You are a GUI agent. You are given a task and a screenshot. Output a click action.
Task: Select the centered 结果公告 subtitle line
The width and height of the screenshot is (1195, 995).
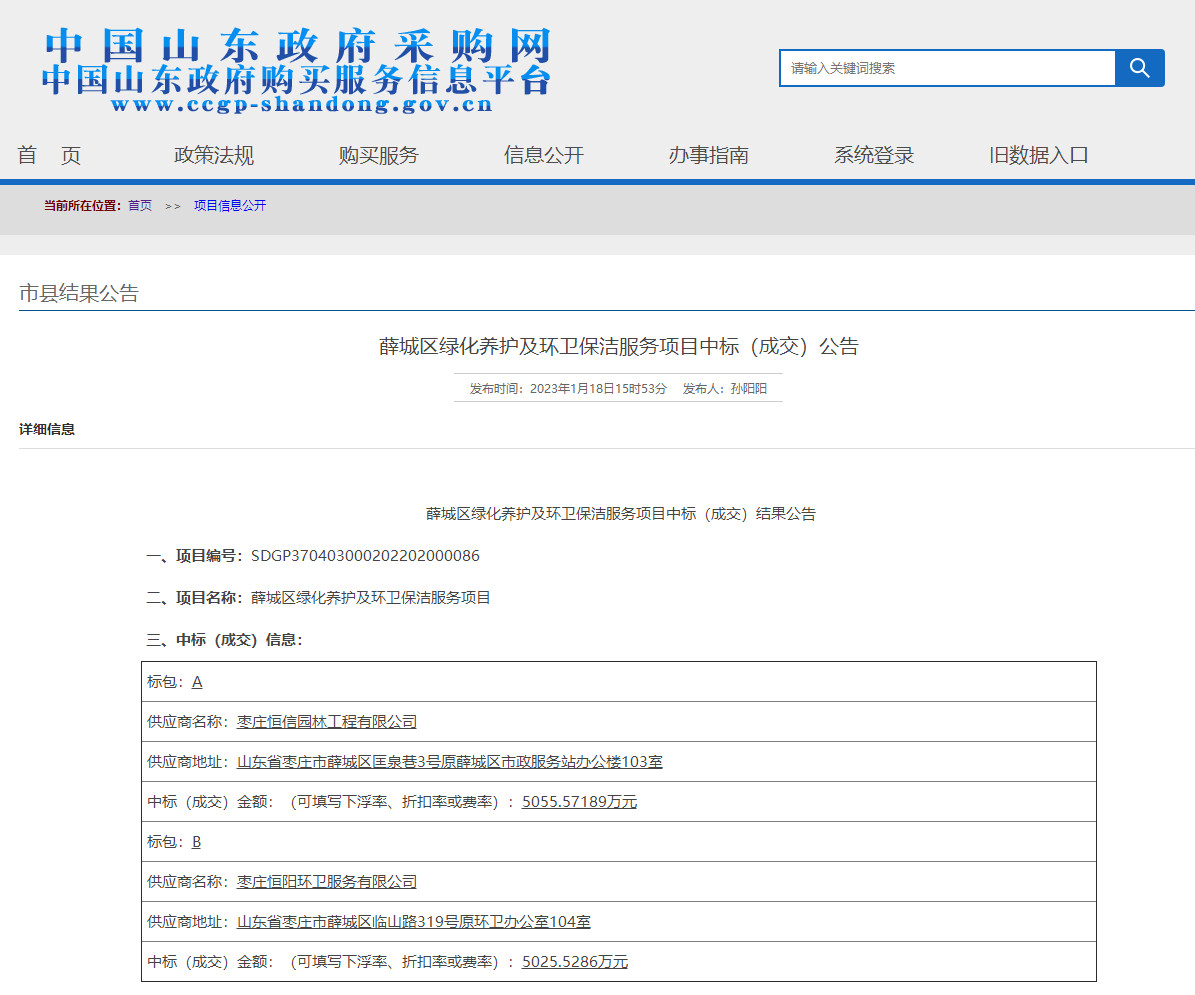[x=620, y=514]
